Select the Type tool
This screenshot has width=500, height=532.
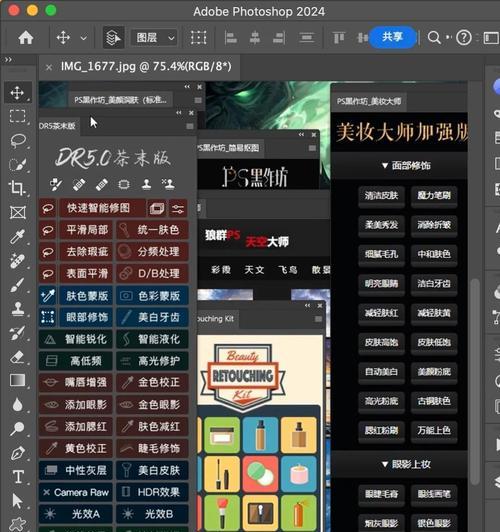coord(18,477)
